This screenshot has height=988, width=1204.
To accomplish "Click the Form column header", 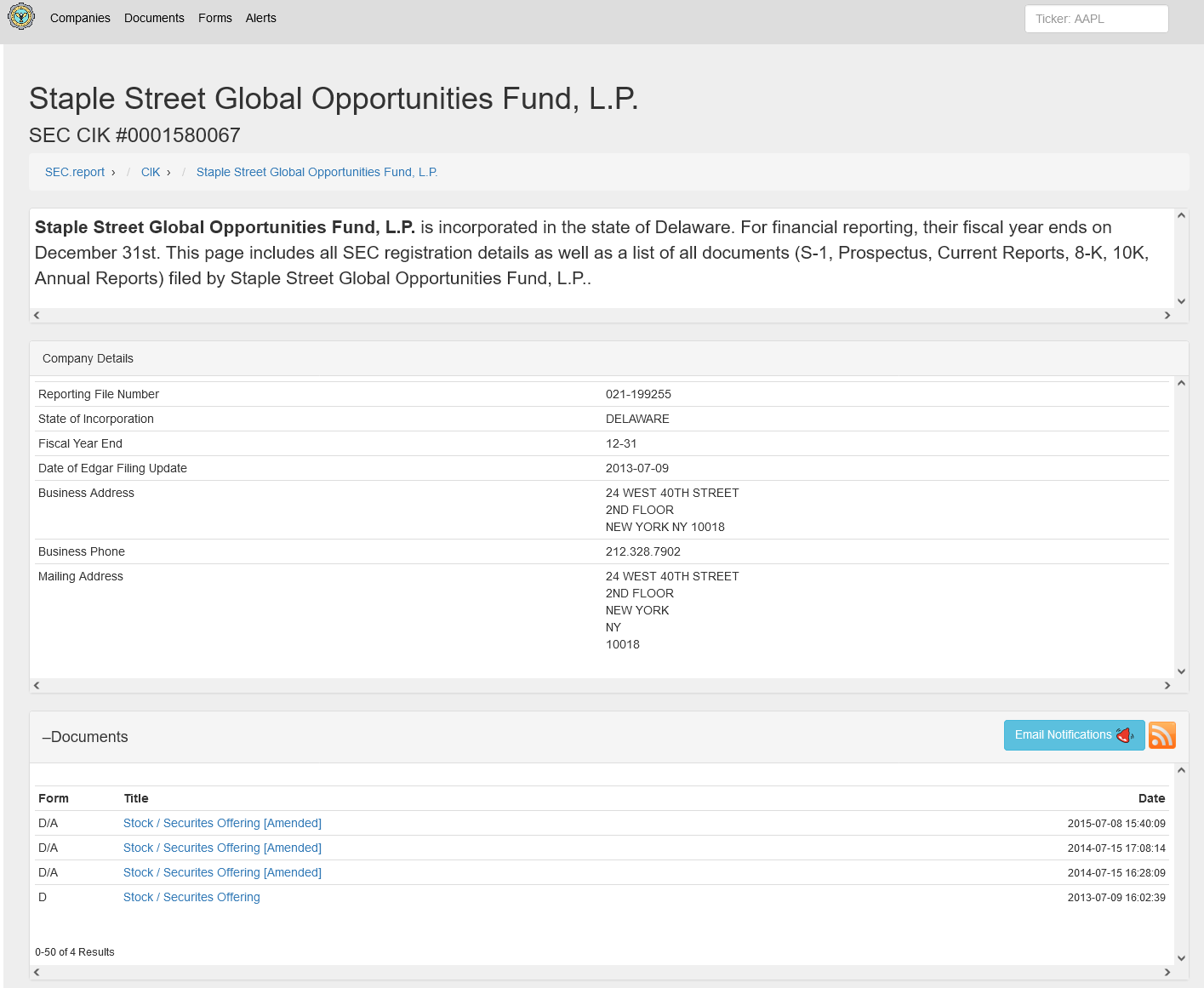I will (x=54, y=798).
